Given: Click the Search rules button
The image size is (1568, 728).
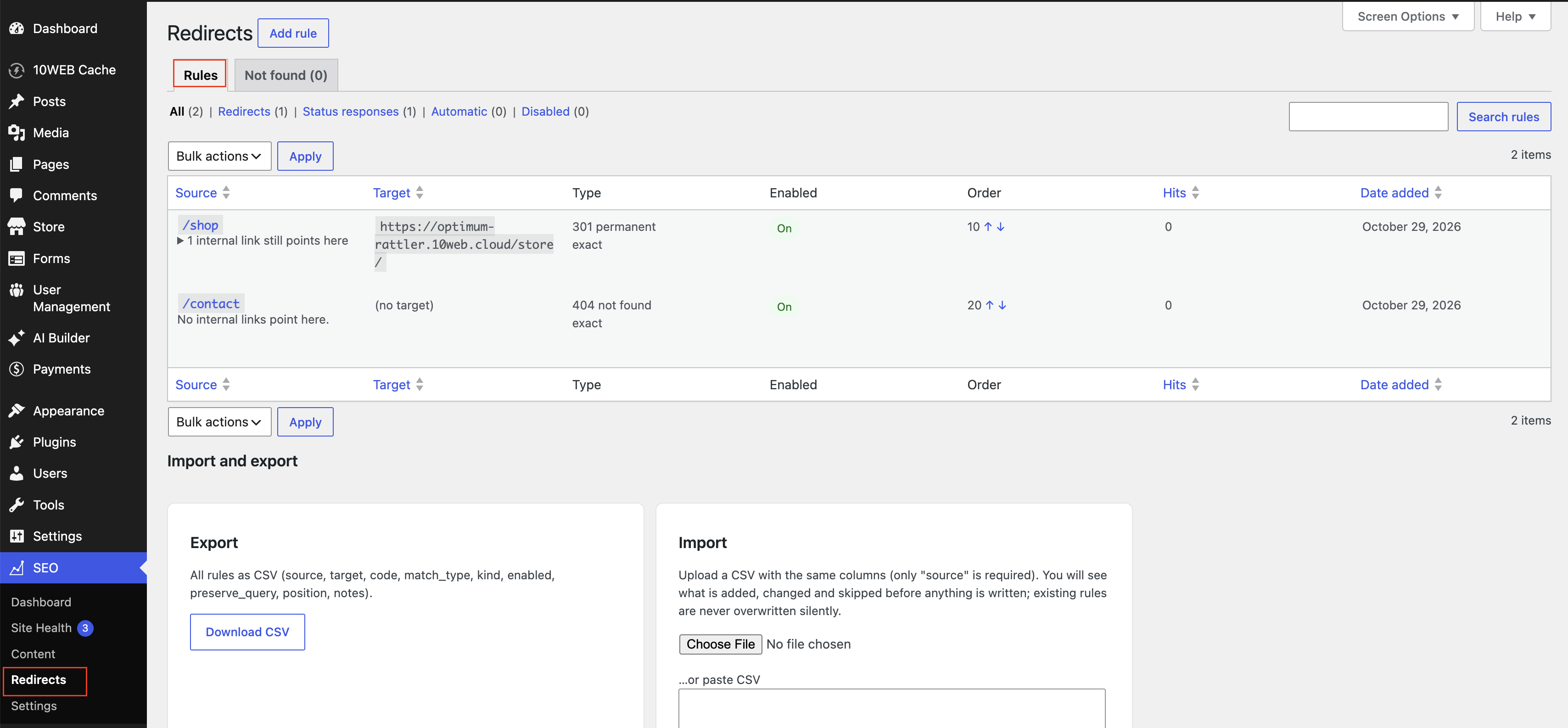Looking at the screenshot, I should coord(1504,117).
